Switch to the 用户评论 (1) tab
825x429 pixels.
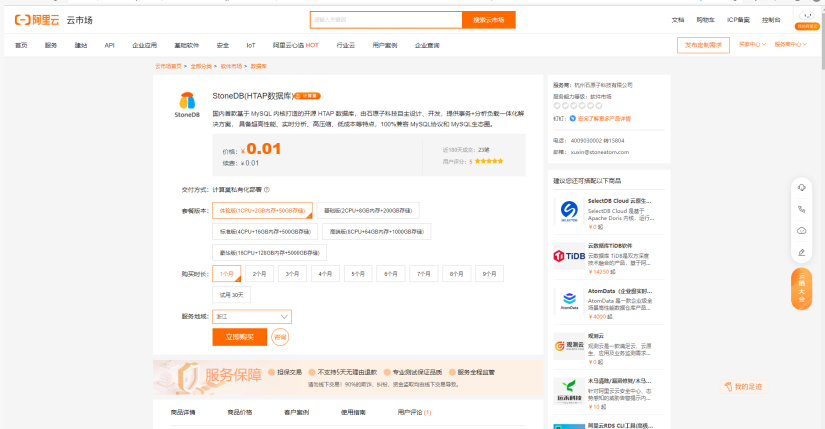point(415,412)
